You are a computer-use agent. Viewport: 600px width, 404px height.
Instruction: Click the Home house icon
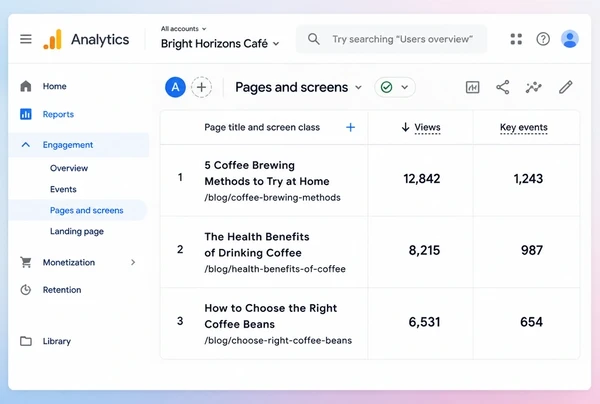(26, 86)
